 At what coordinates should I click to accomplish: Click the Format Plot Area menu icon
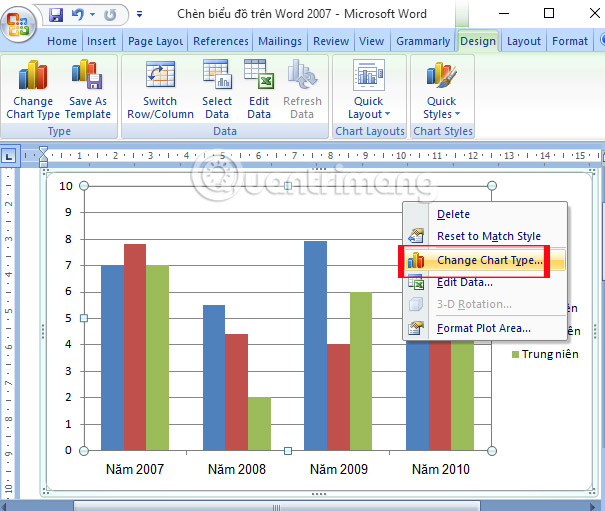point(416,328)
